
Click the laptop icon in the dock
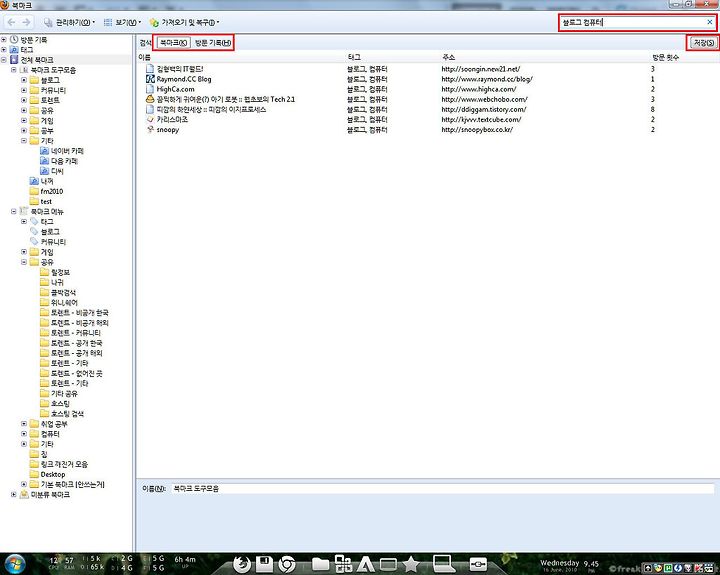coord(444,564)
